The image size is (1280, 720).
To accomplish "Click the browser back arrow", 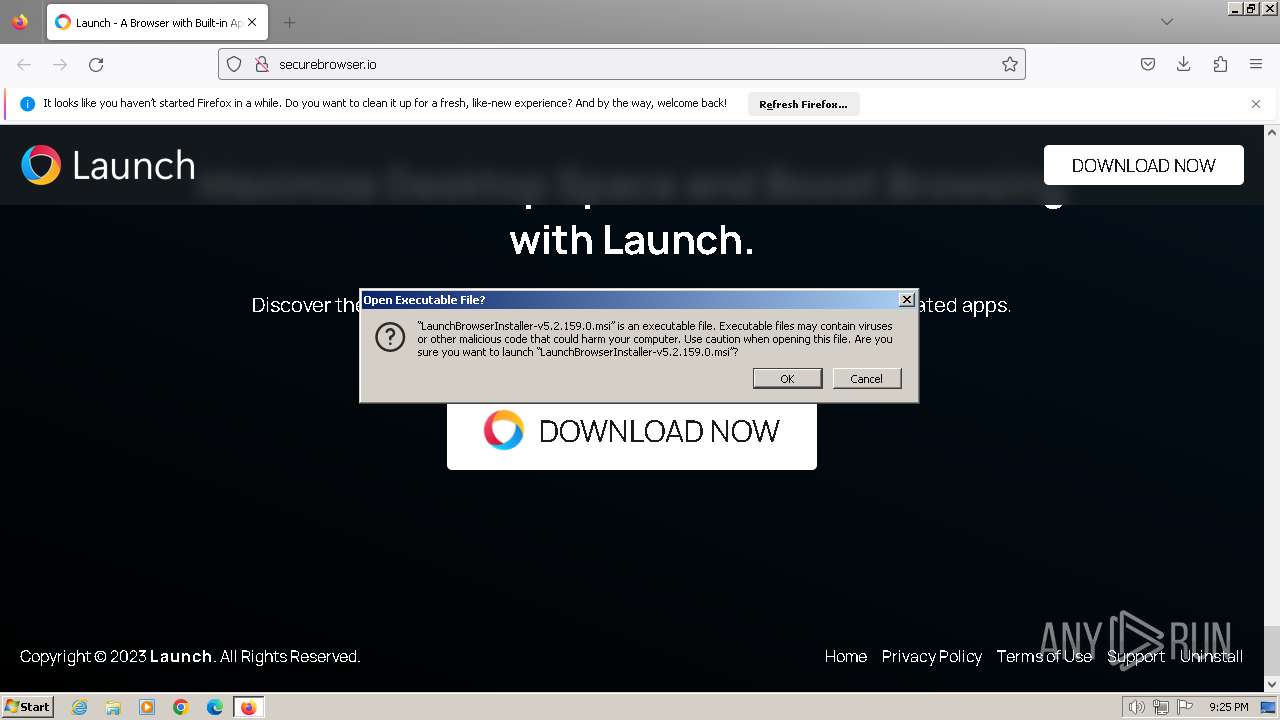I will (x=24, y=64).
